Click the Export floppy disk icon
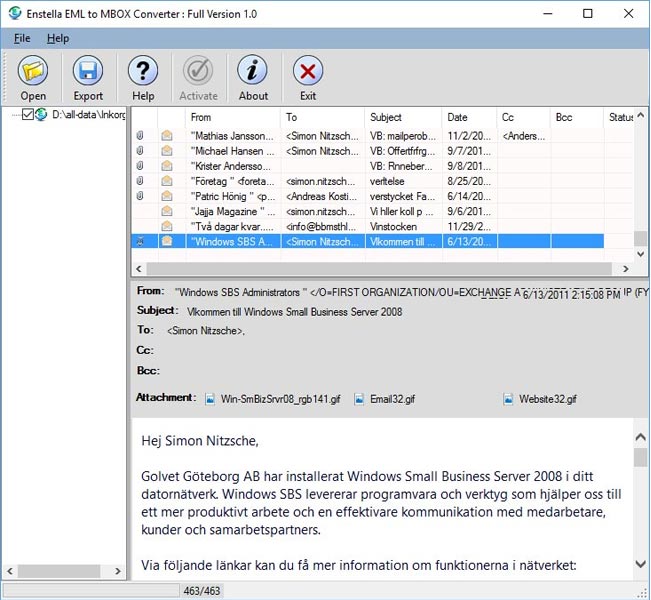Image resolution: width=651 pixels, height=600 pixels. (88, 71)
